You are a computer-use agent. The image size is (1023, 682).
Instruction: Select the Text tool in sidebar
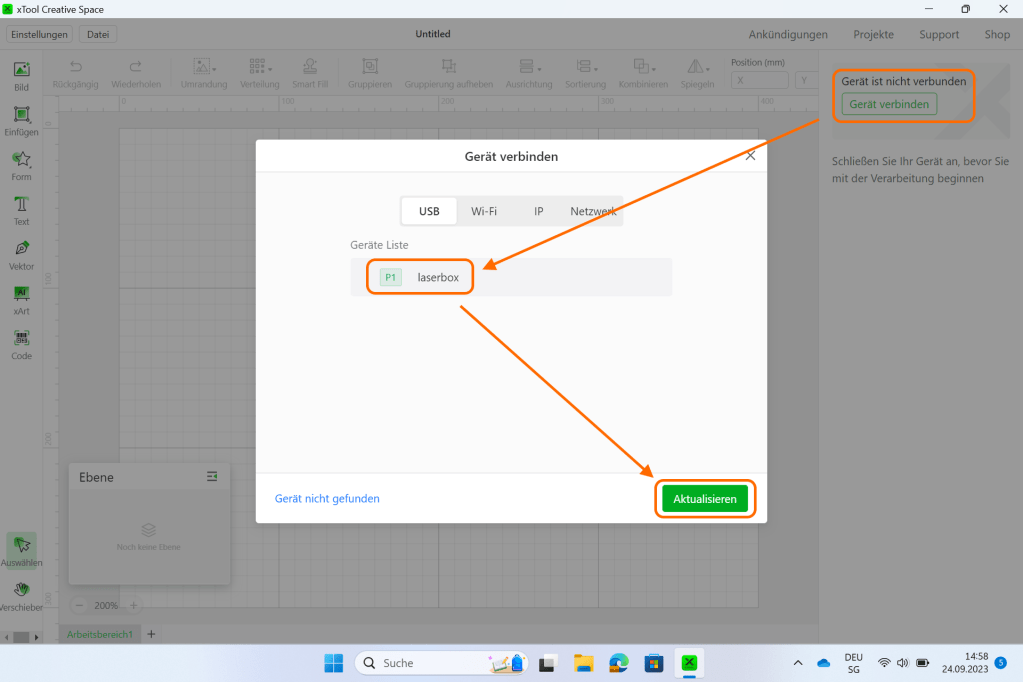tap(21, 210)
